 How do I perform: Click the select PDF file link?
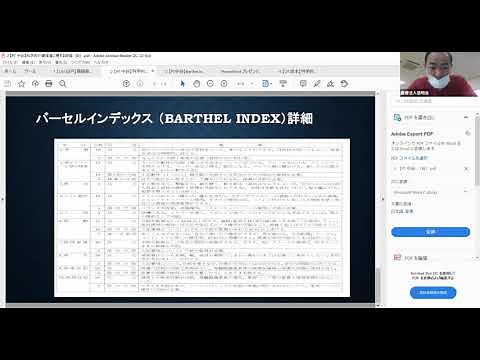(410, 158)
